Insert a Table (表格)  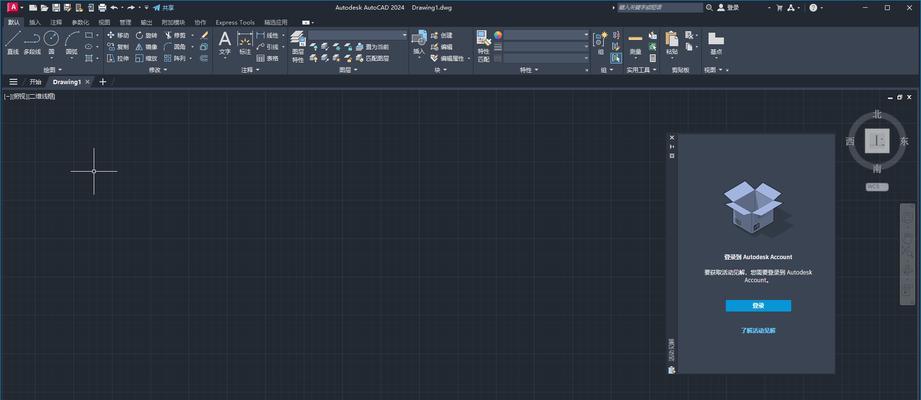click(268, 58)
